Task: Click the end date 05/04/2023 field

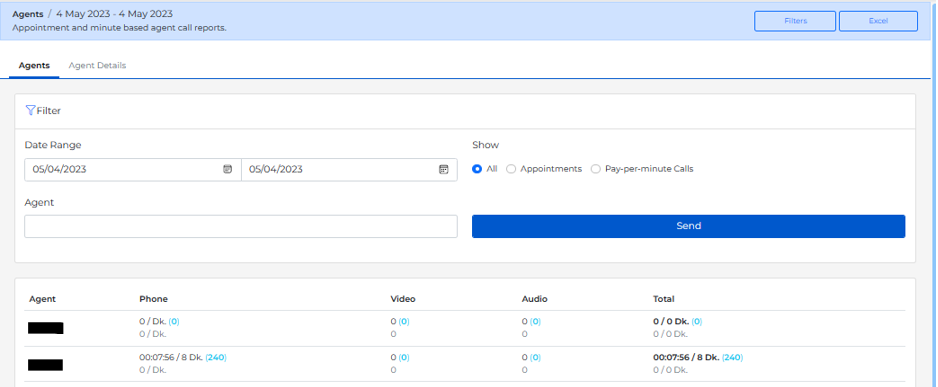Action: [349, 169]
